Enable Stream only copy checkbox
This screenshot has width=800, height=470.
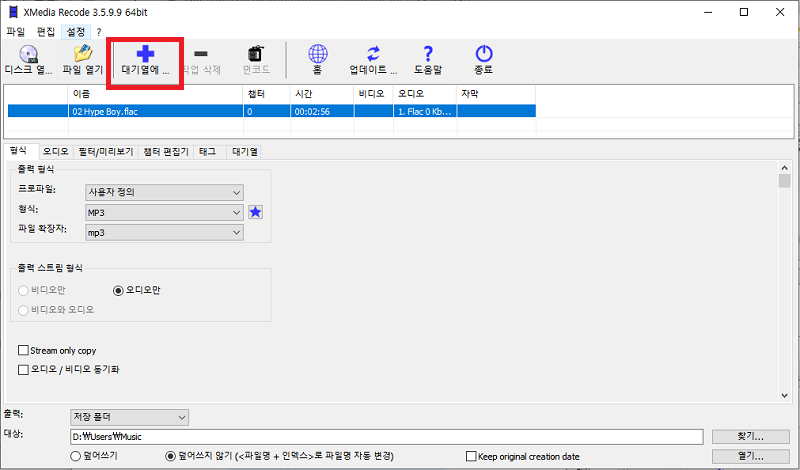tap(23, 351)
